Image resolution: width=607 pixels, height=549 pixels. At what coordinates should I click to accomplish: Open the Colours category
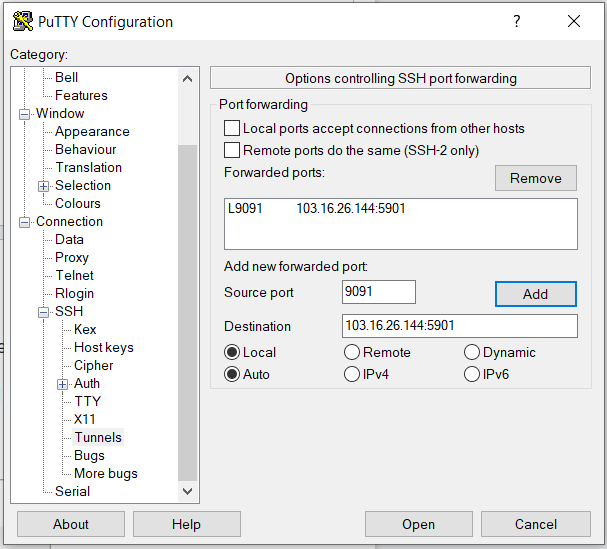[x=78, y=203]
